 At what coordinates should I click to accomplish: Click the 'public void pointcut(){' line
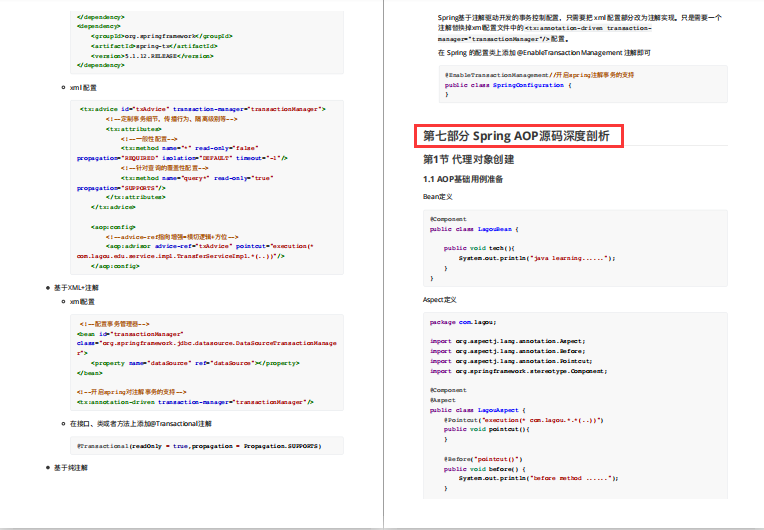486,430
